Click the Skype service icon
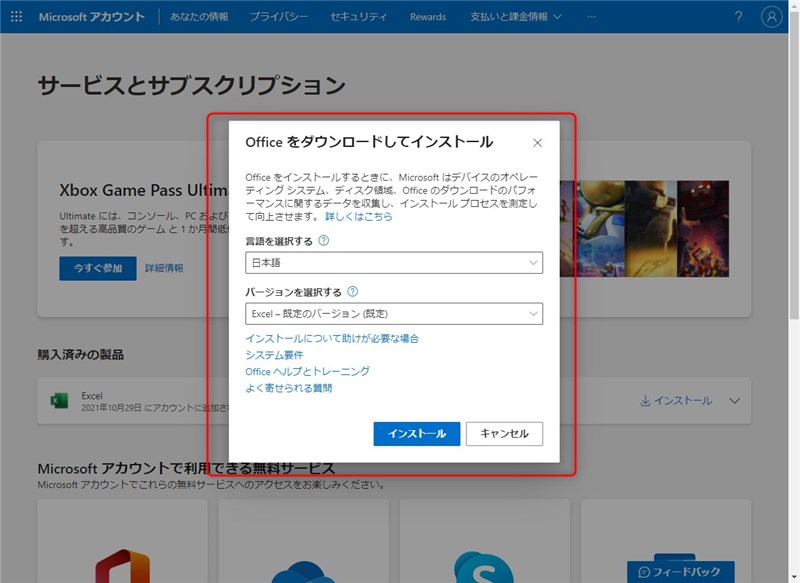 [x=483, y=567]
